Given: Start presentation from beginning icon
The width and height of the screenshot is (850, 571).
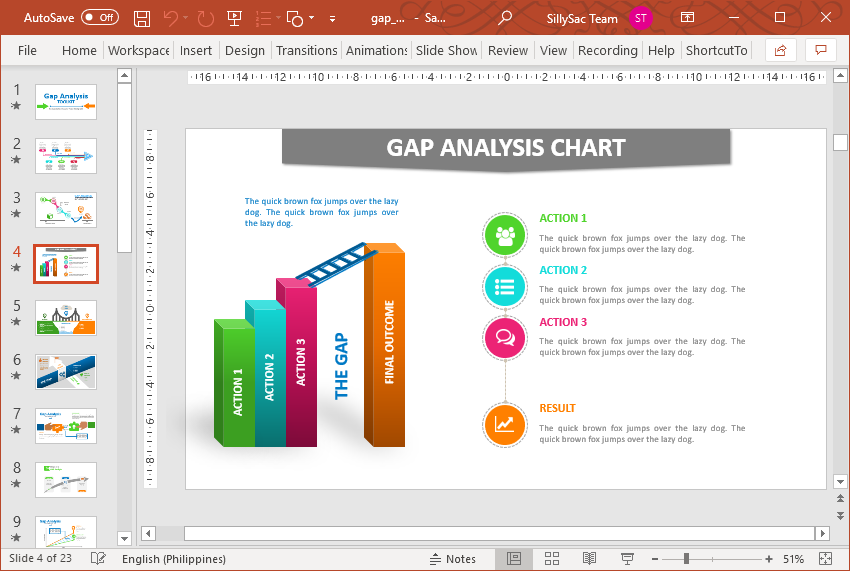Looking at the screenshot, I should pyautogui.click(x=234, y=18).
